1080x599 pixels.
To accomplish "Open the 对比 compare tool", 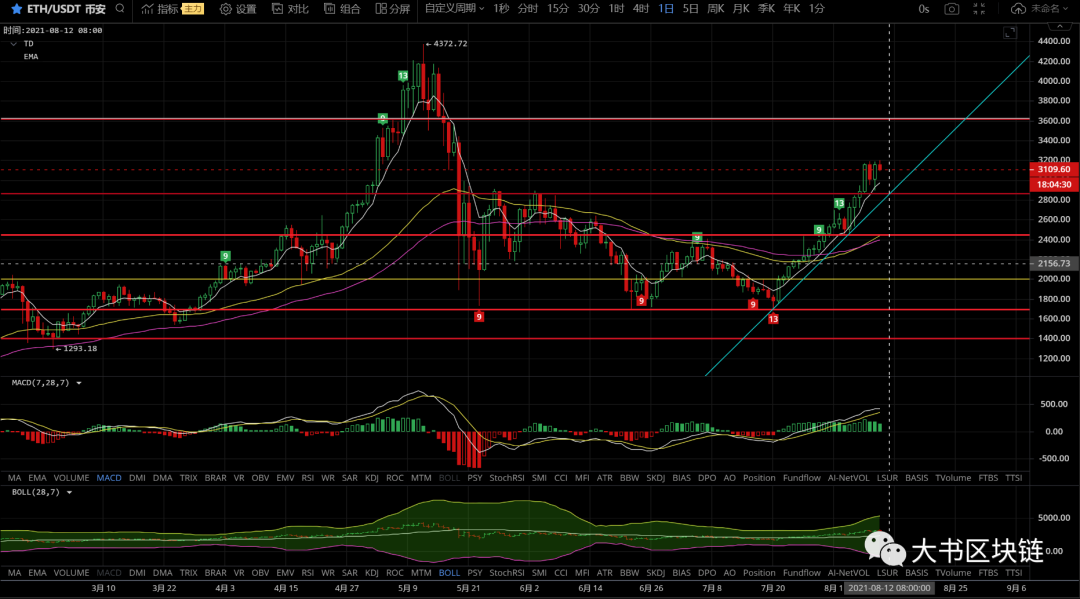I will pos(290,9).
